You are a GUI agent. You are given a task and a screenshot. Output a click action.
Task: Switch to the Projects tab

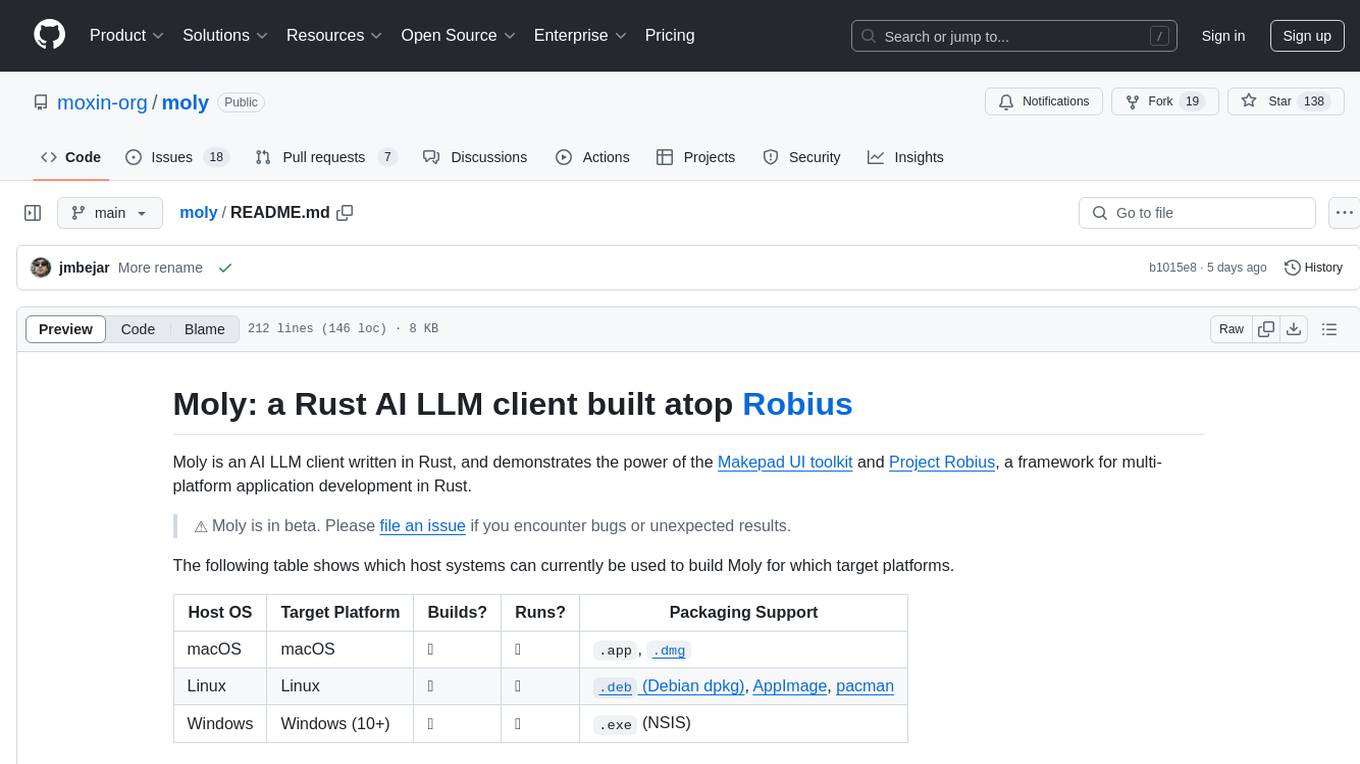click(x=696, y=157)
